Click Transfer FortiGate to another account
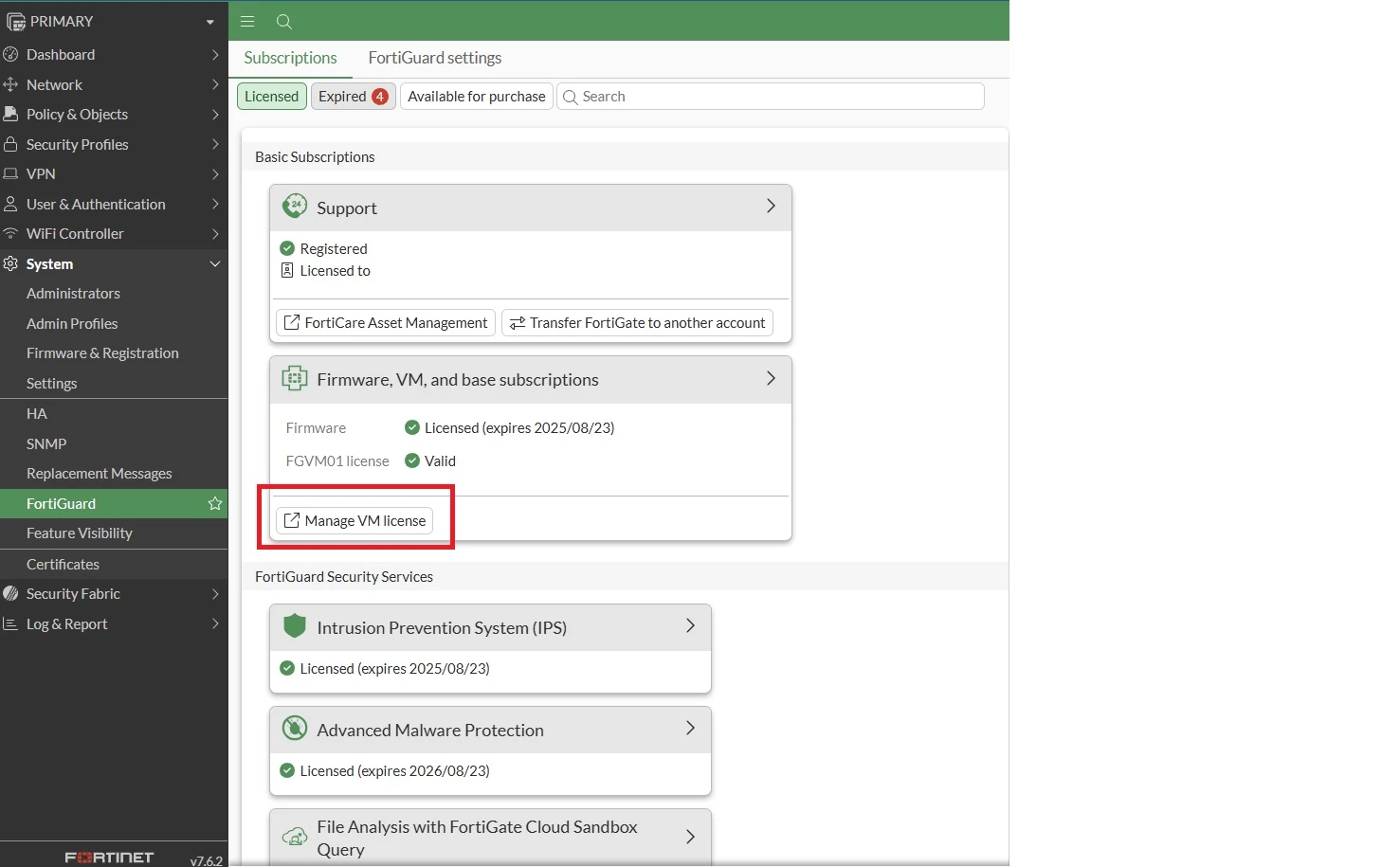The width and height of the screenshot is (1400, 867). tap(637, 322)
